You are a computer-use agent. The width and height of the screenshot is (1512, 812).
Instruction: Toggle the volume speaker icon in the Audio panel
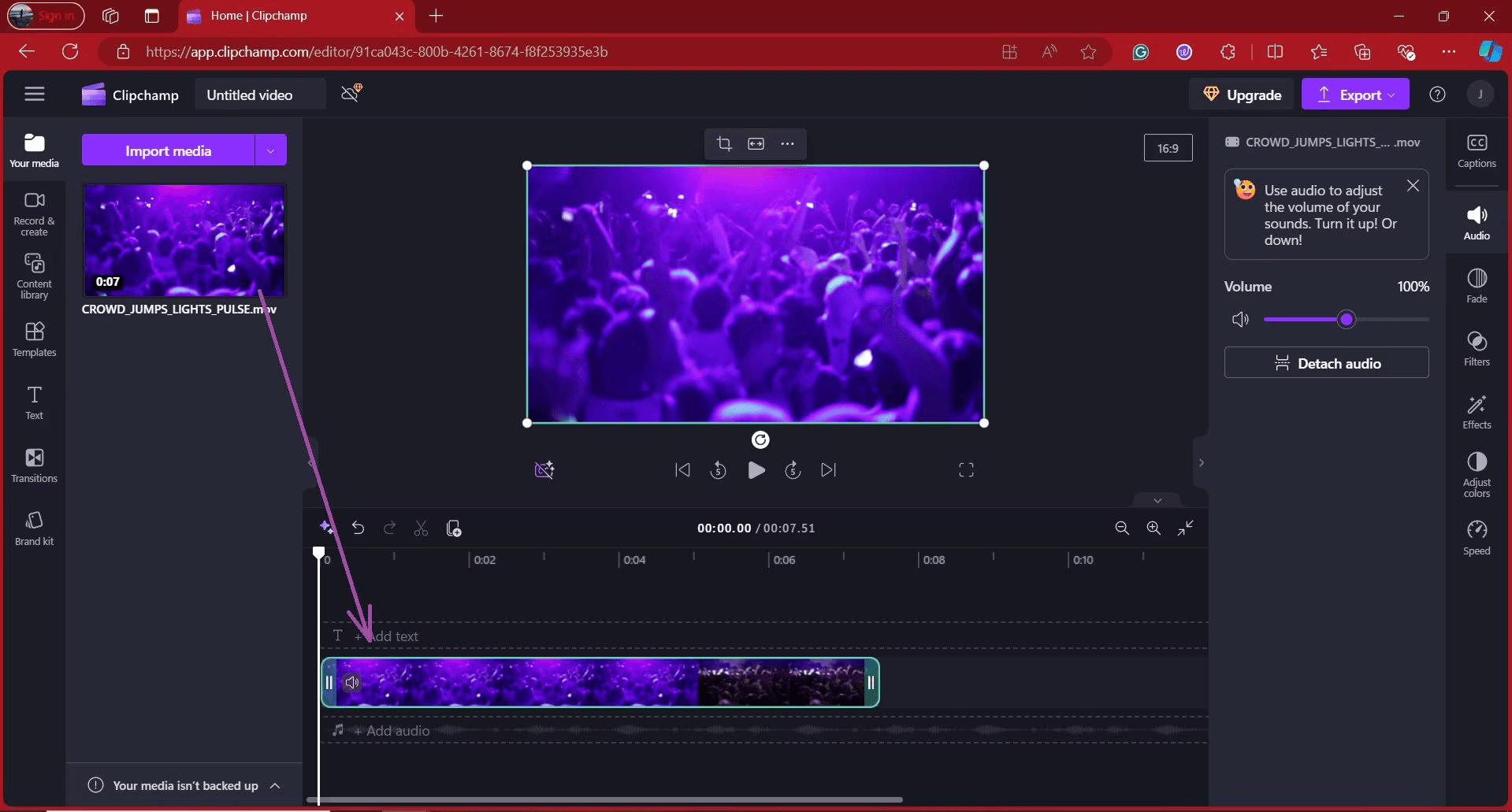click(1240, 320)
